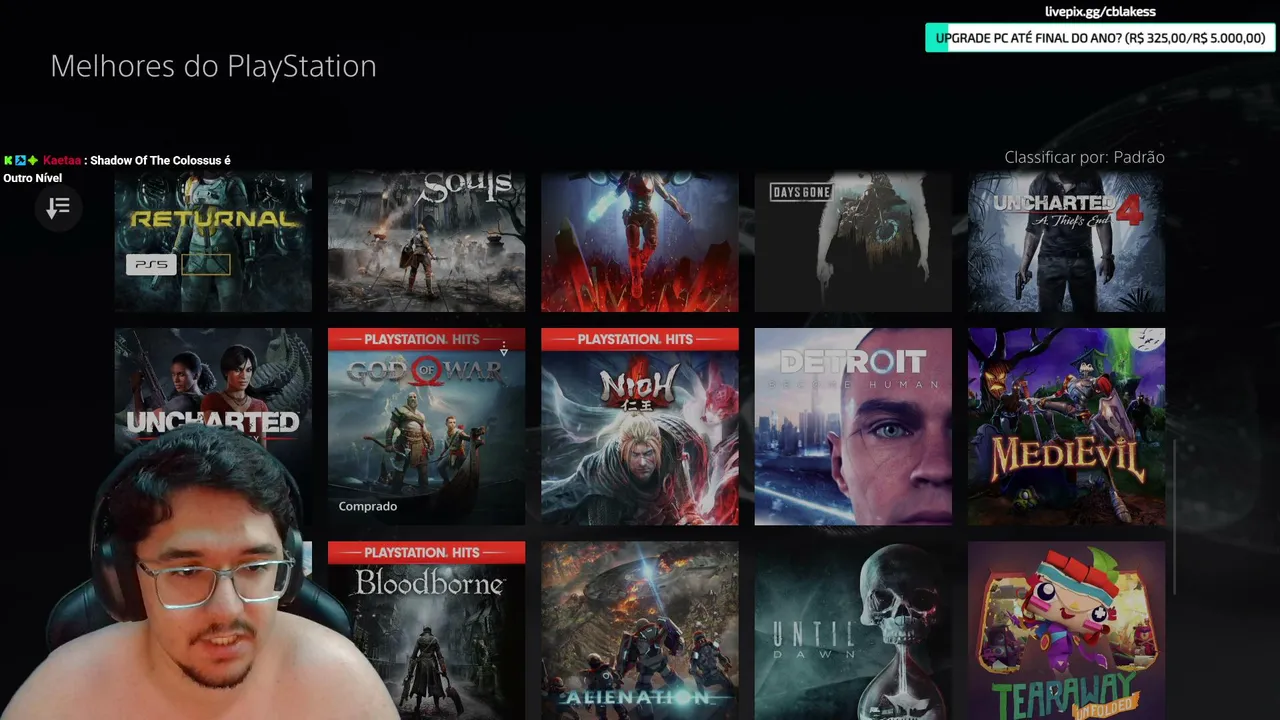
Task: Select the Uncharted 4 A Thief's End tile
Action: point(1066,241)
